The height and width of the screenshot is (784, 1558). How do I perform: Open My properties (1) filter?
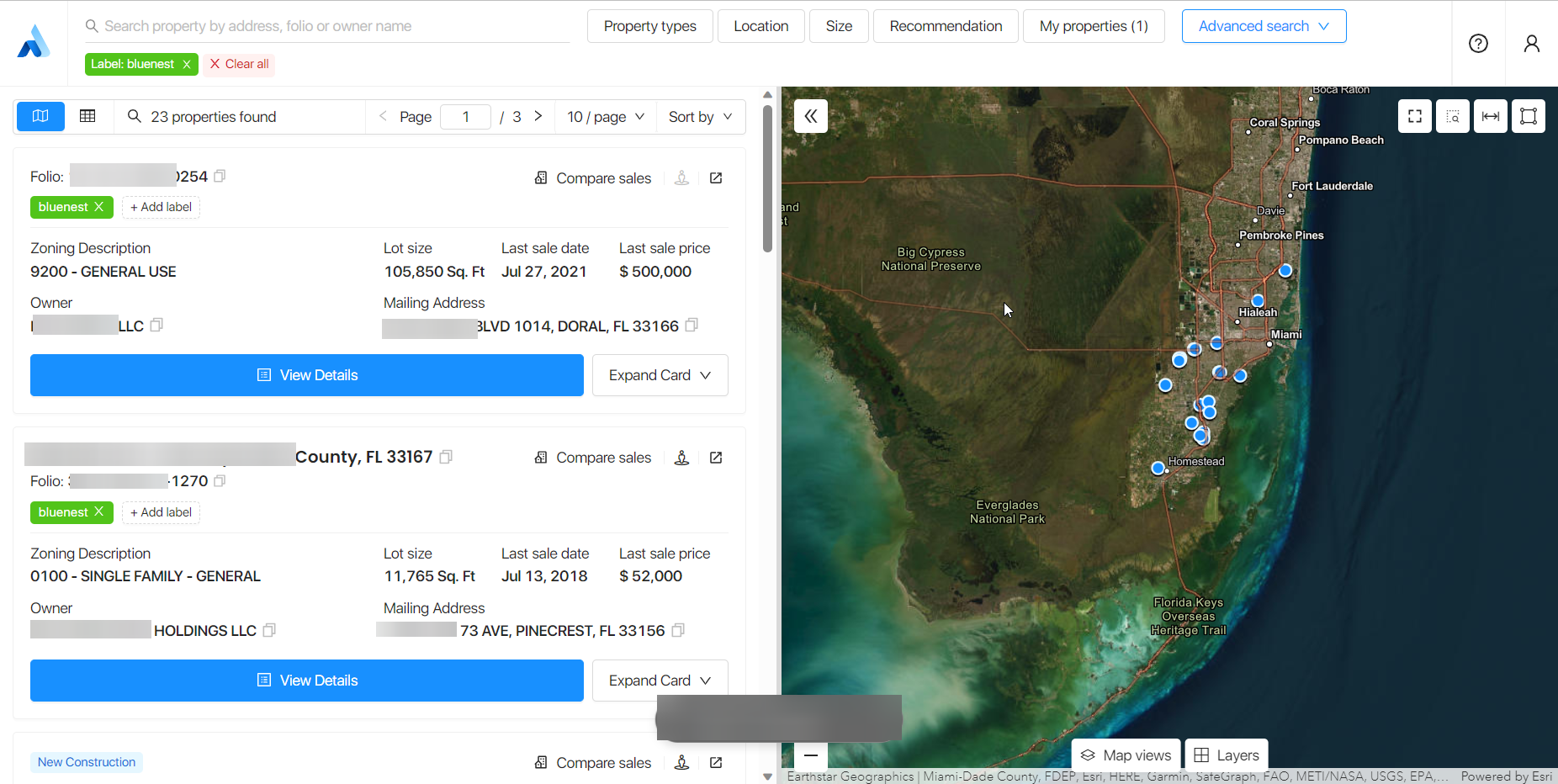1094,26
